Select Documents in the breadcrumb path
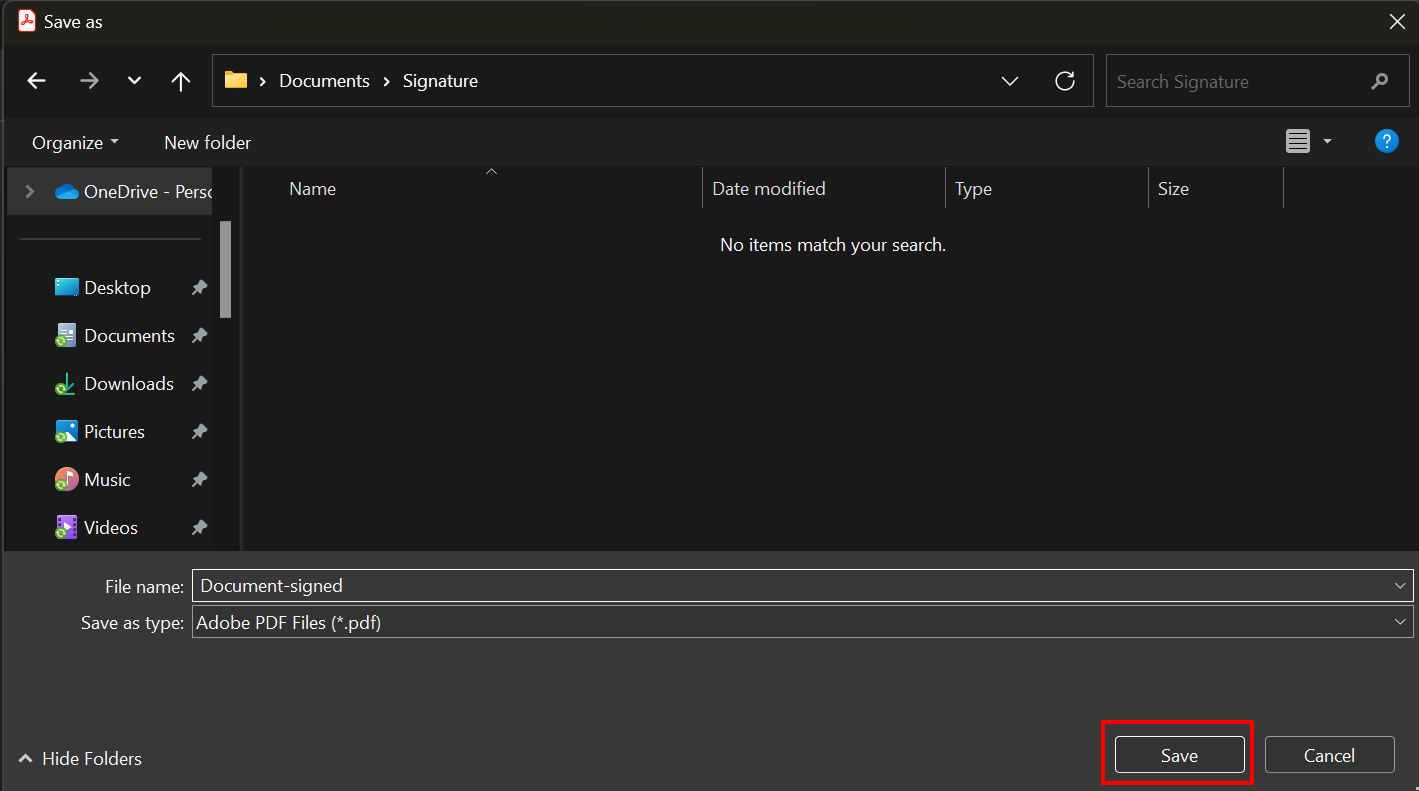This screenshot has width=1419, height=791. [324, 81]
